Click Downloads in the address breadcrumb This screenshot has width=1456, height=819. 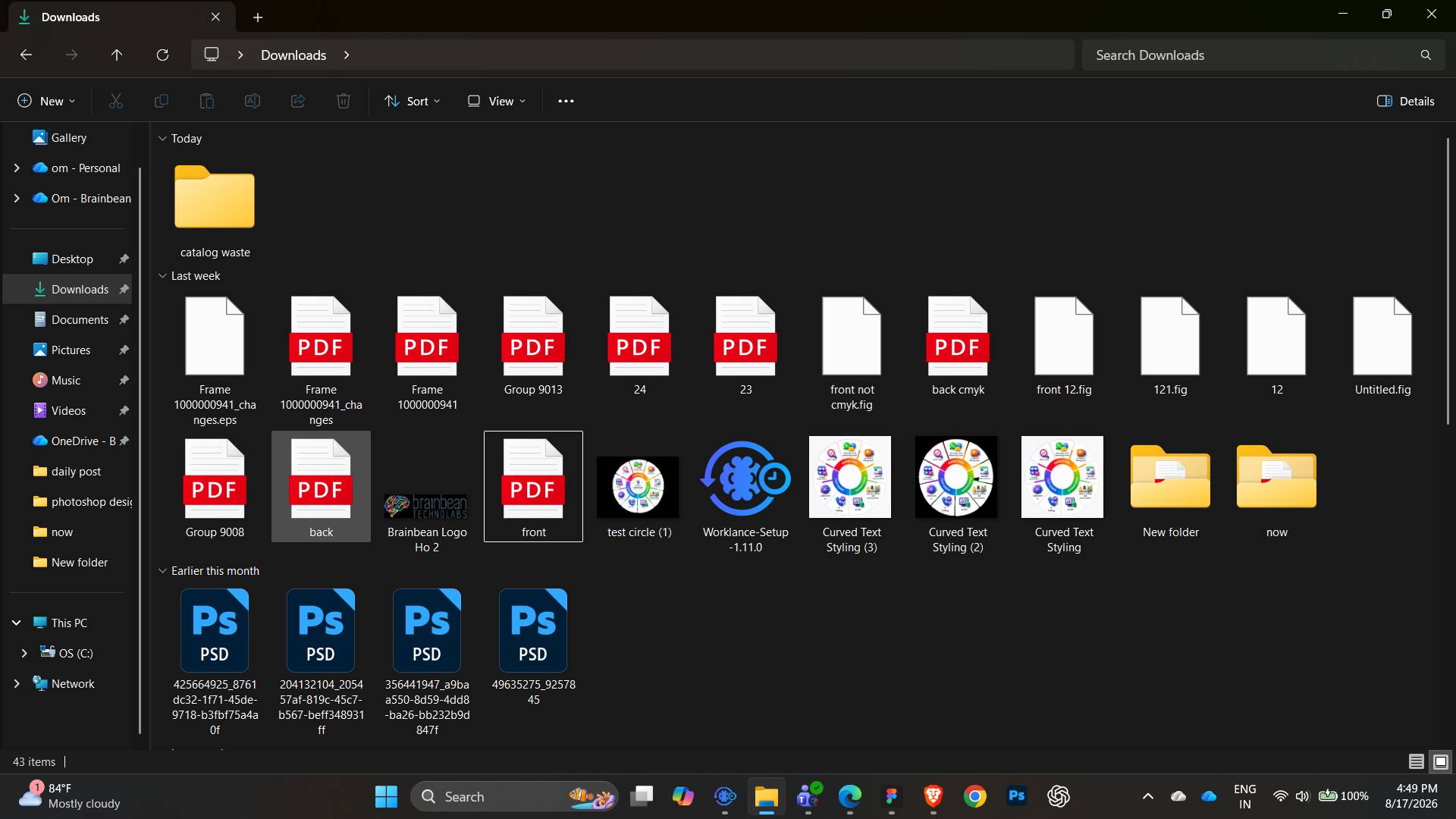tap(293, 55)
